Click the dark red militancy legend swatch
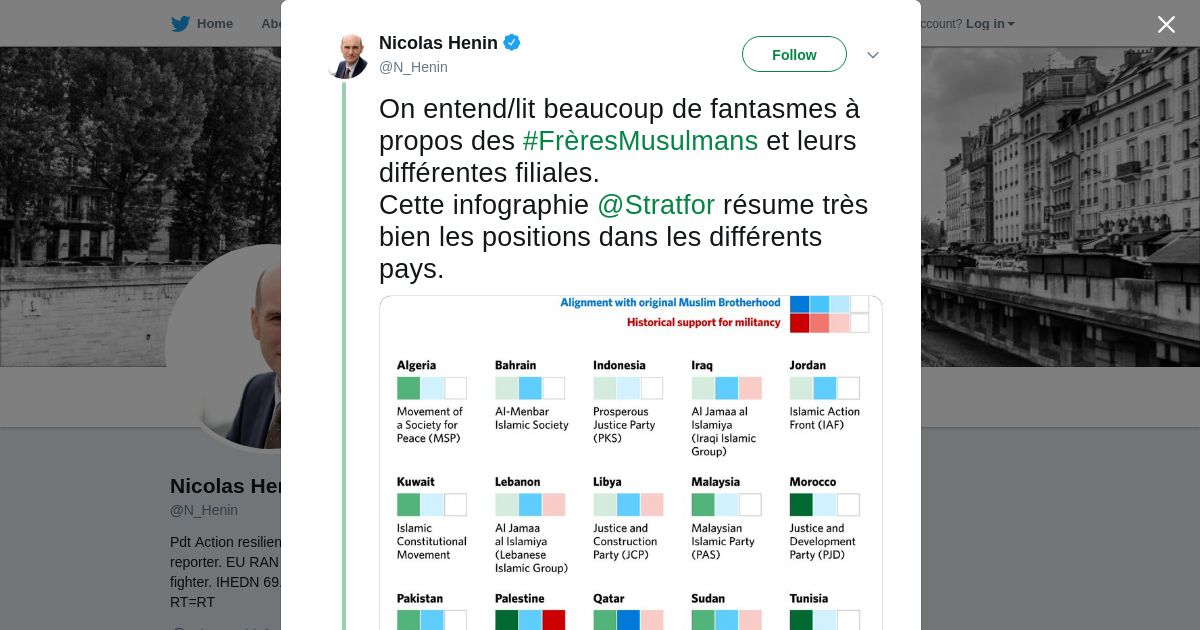The width and height of the screenshot is (1200, 630). (x=800, y=323)
